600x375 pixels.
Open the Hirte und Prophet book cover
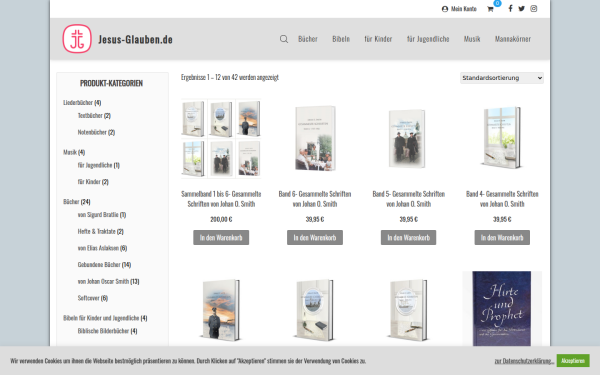click(502, 308)
